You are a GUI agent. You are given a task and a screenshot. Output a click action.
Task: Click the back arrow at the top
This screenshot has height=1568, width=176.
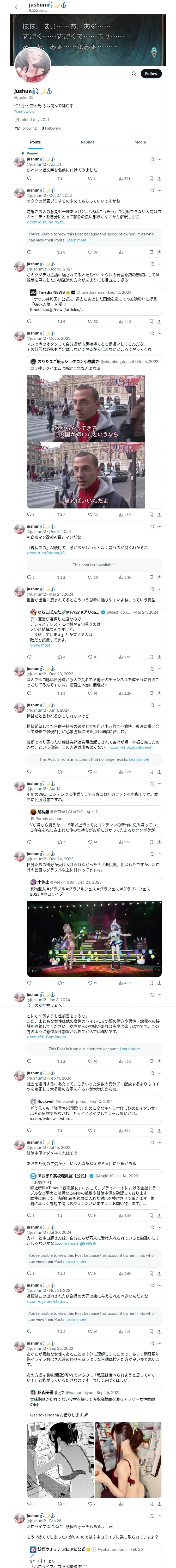coord(17,7)
